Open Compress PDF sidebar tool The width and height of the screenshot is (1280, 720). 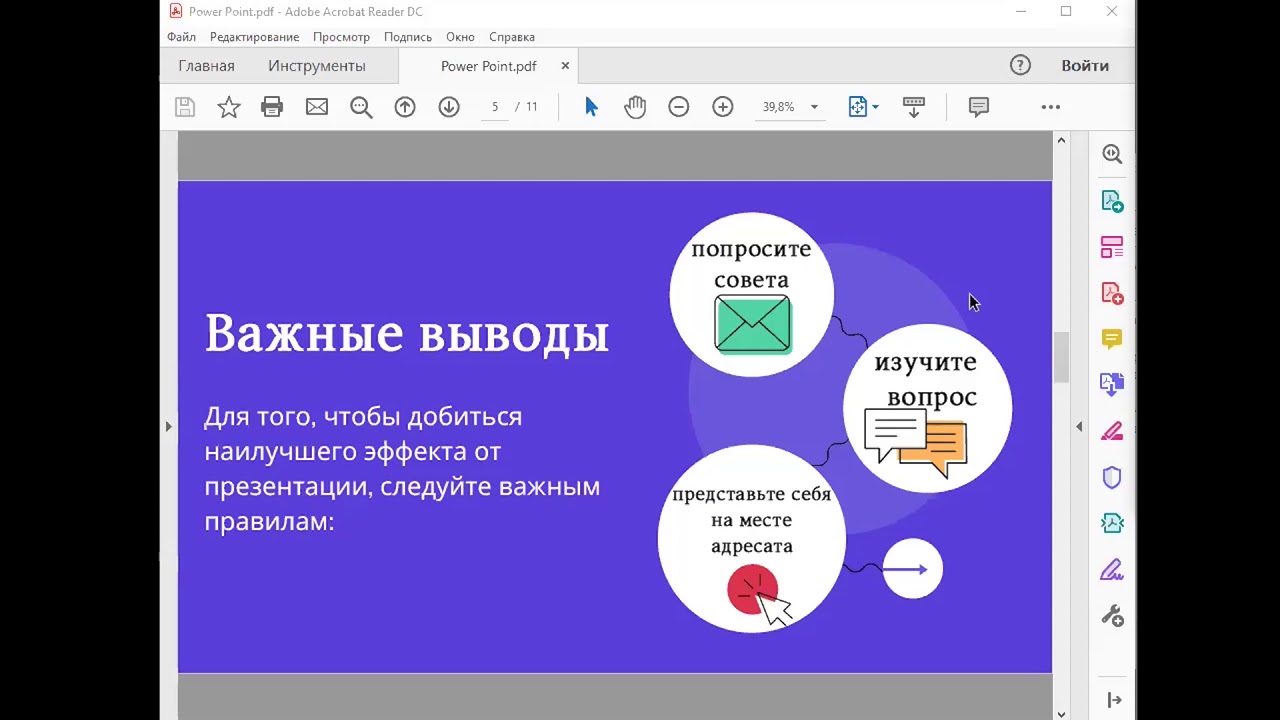pos(1112,523)
